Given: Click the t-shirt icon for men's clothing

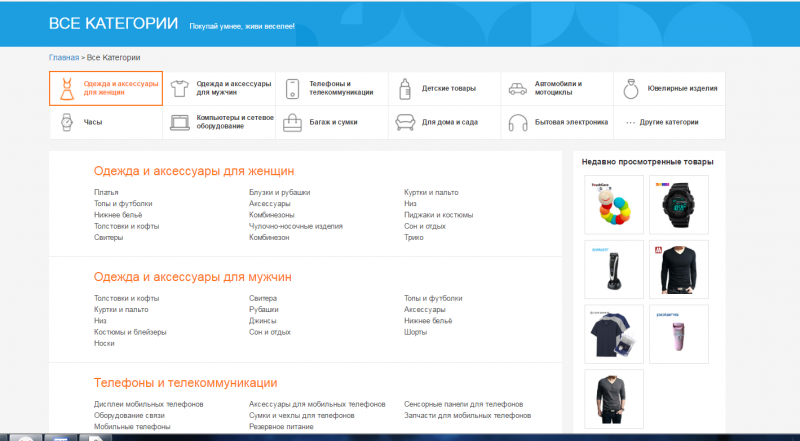Looking at the screenshot, I should coord(179,88).
